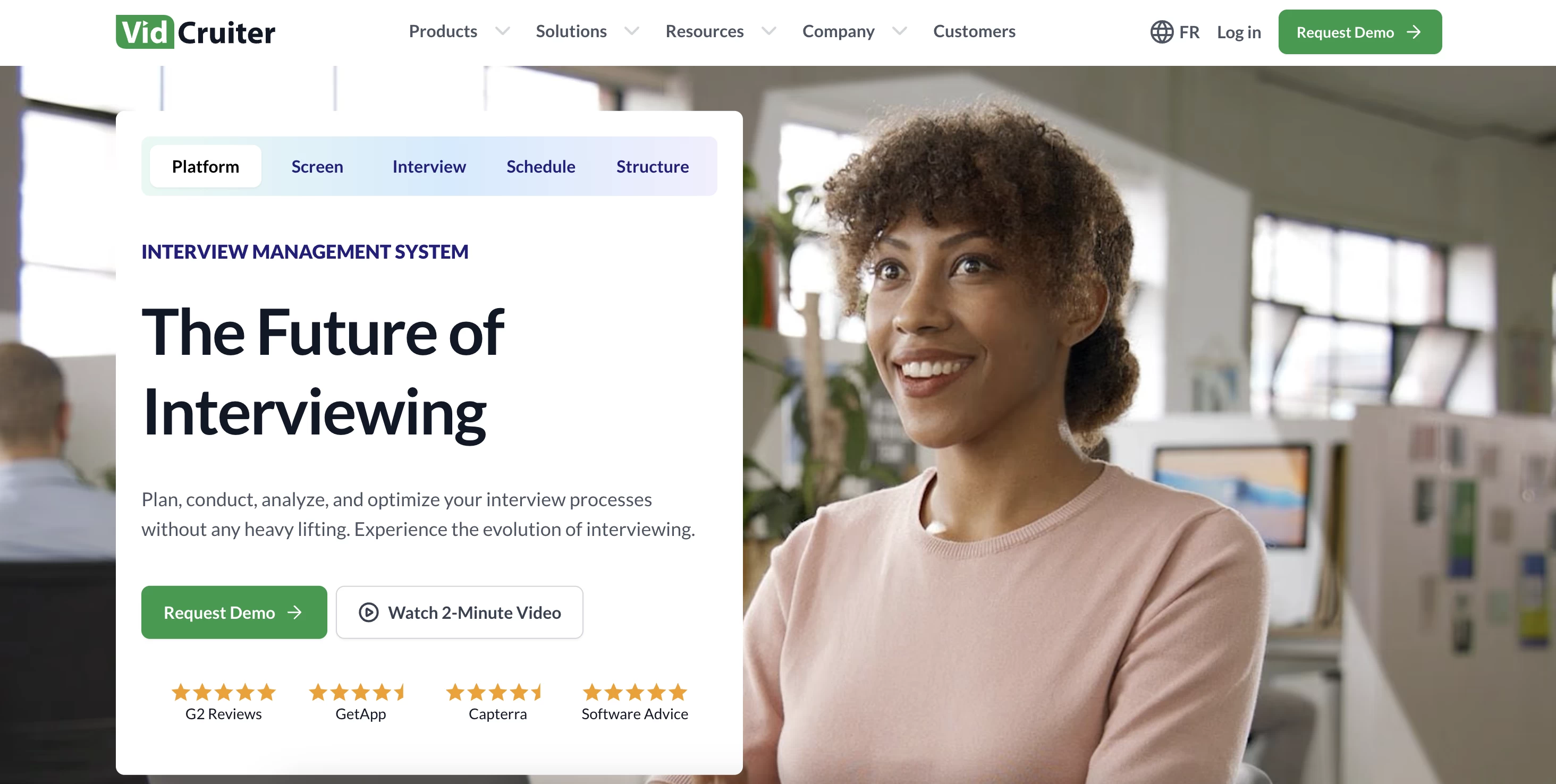Viewport: 1556px width, 784px height.
Task: Expand the Solutions dropdown menu
Action: tap(584, 30)
